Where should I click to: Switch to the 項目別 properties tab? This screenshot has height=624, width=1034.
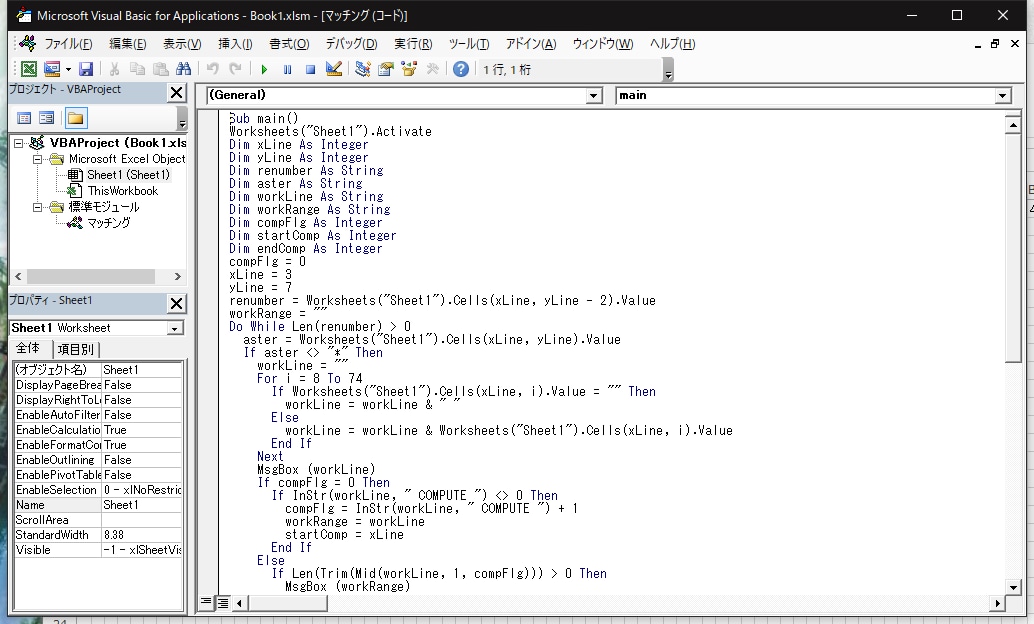point(75,349)
